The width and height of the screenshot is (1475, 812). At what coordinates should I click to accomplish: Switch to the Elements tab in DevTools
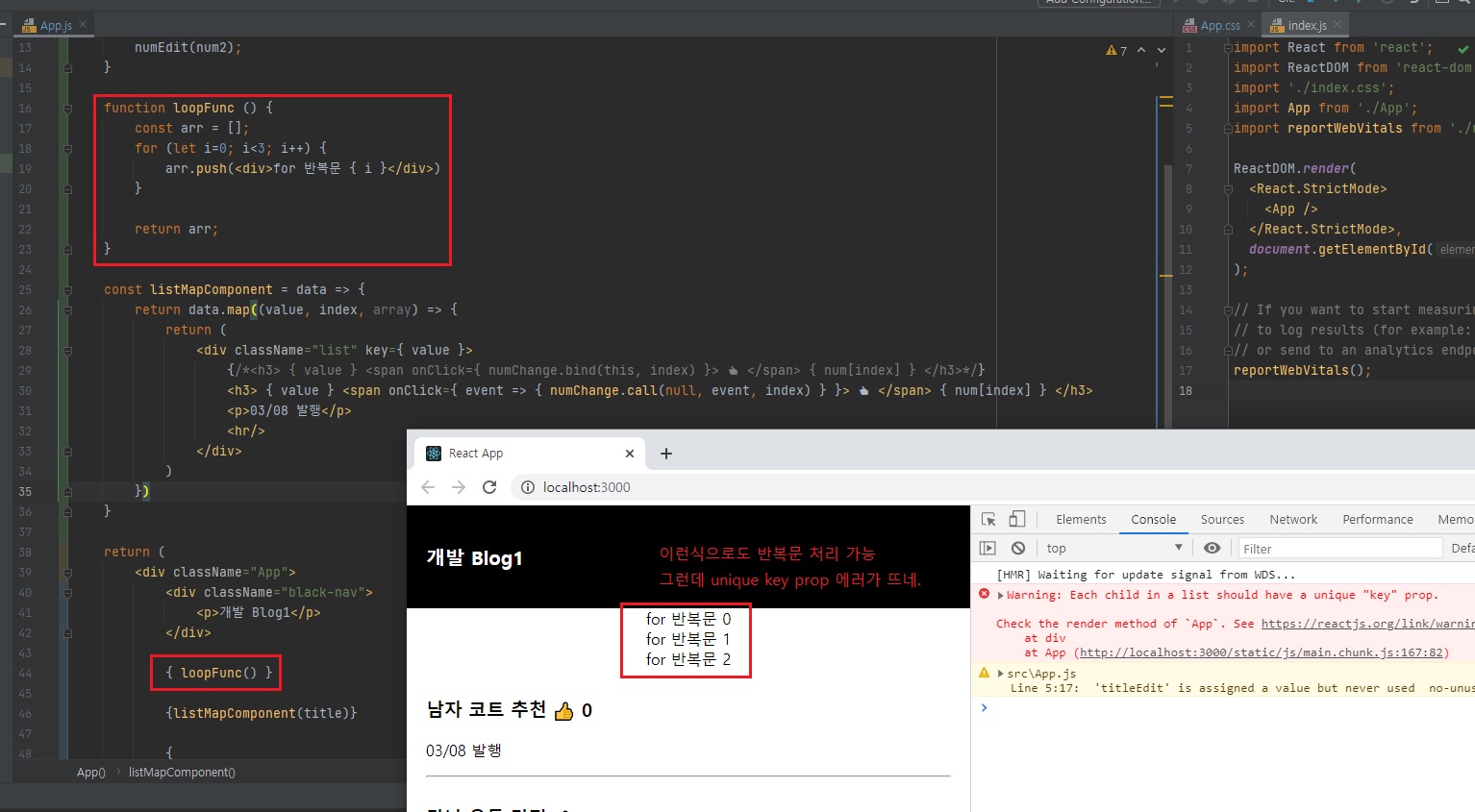pos(1081,520)
